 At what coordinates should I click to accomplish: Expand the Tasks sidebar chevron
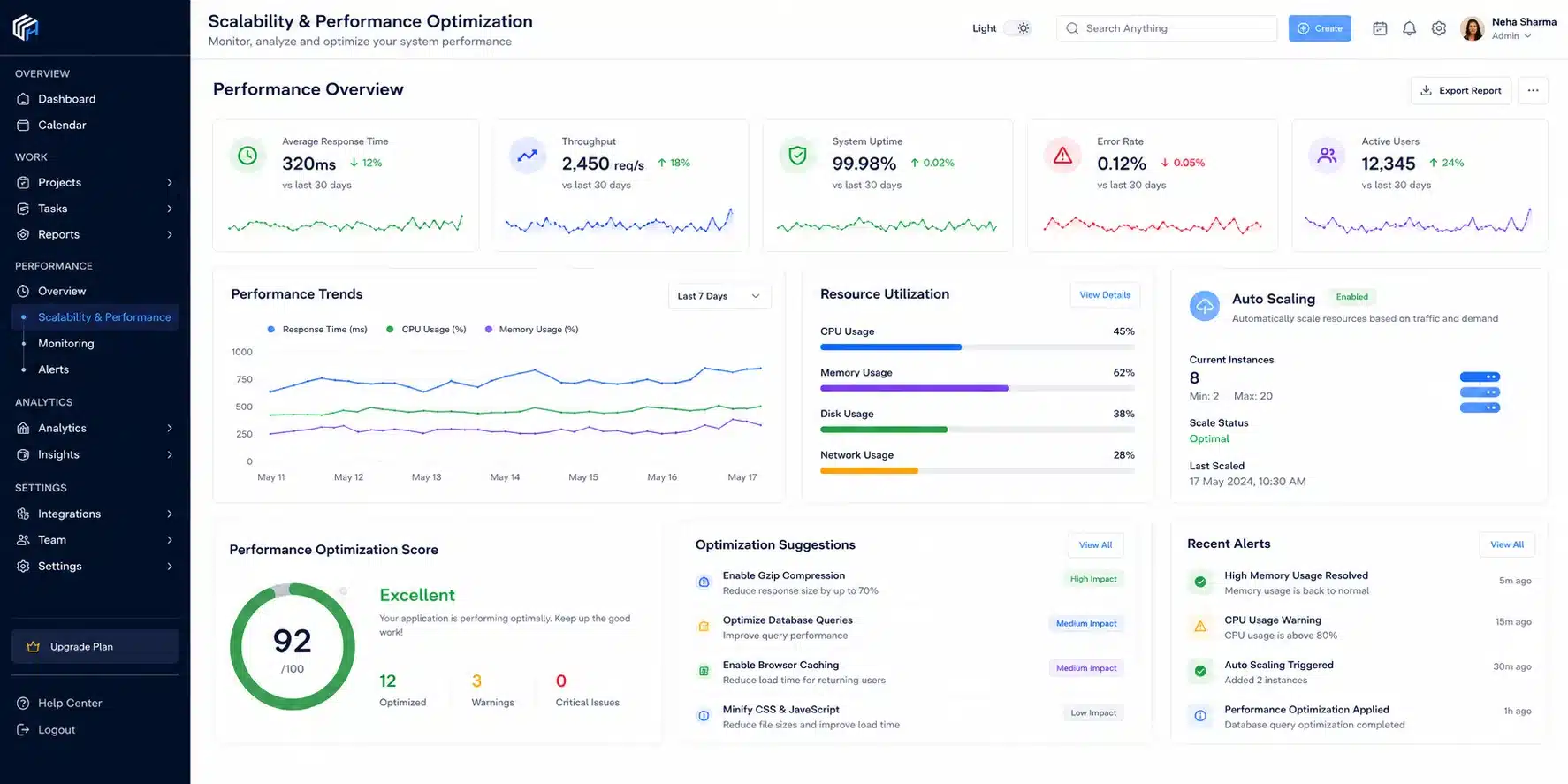coord(170,209)
